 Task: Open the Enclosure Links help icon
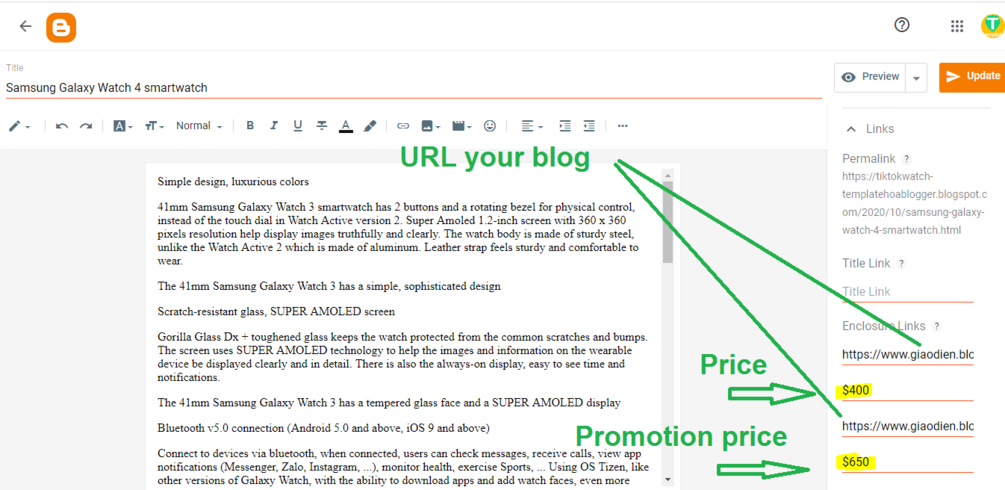coord(937,326)
